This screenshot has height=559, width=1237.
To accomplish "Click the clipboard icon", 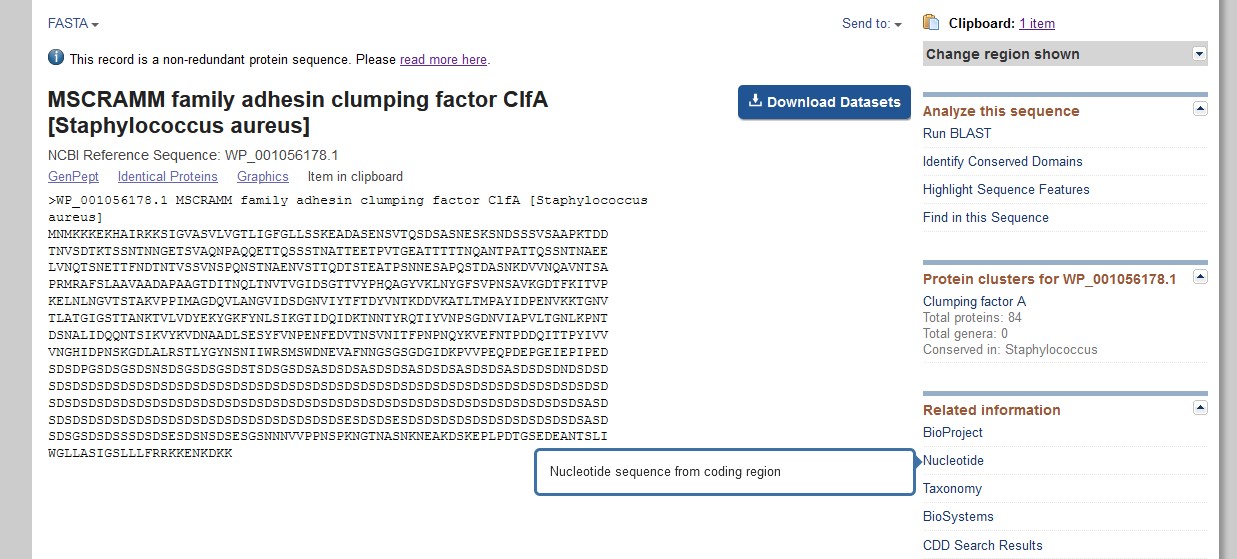I will pyautogui.click(x=932, y=22).
